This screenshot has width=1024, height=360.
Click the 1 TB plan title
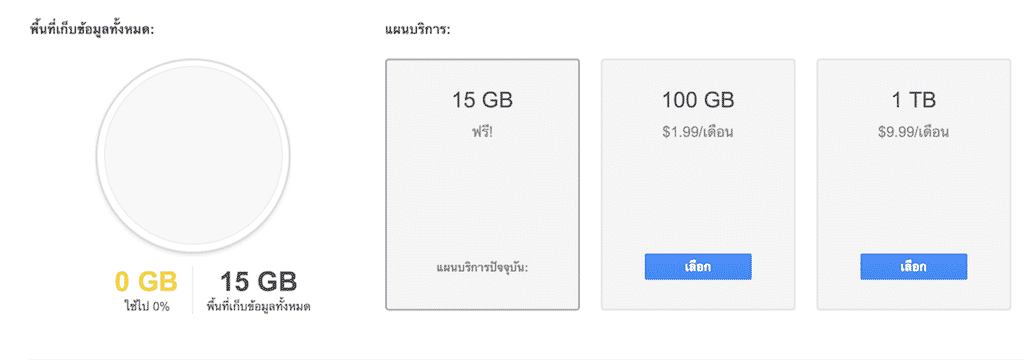click(913, 100)
